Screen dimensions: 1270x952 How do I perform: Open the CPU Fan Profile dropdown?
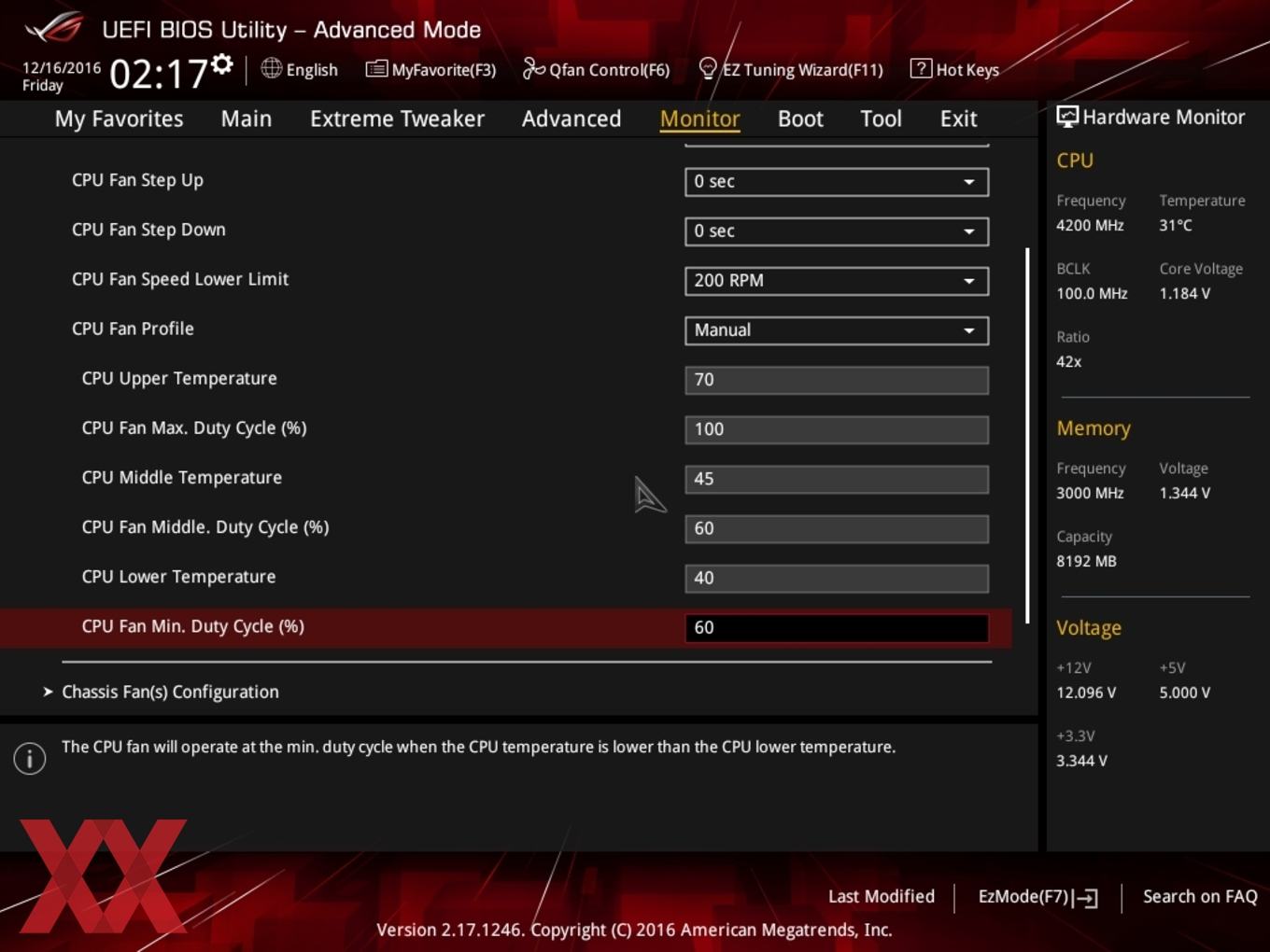point(837,330)
